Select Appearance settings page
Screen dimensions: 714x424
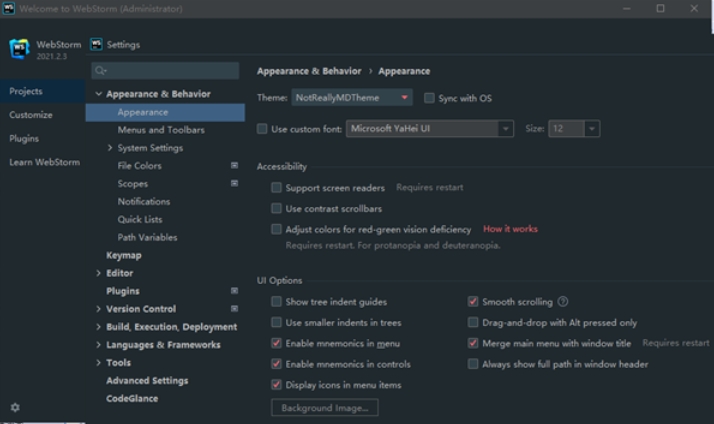tap(165, 112)
